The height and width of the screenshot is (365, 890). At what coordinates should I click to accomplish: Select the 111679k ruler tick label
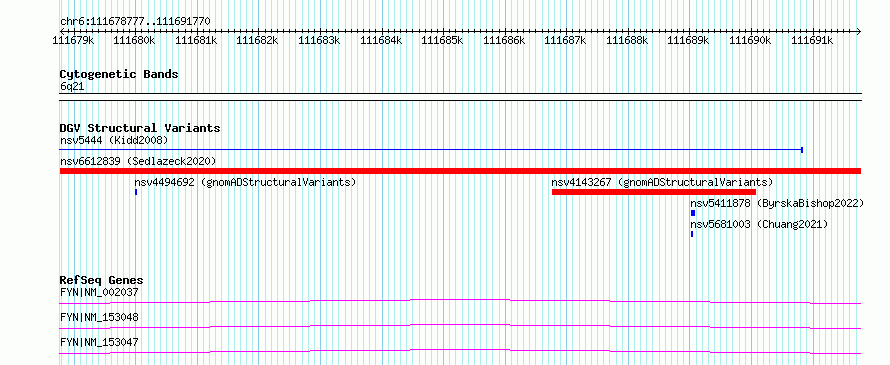pyautogui.click(x=73, y=40)
